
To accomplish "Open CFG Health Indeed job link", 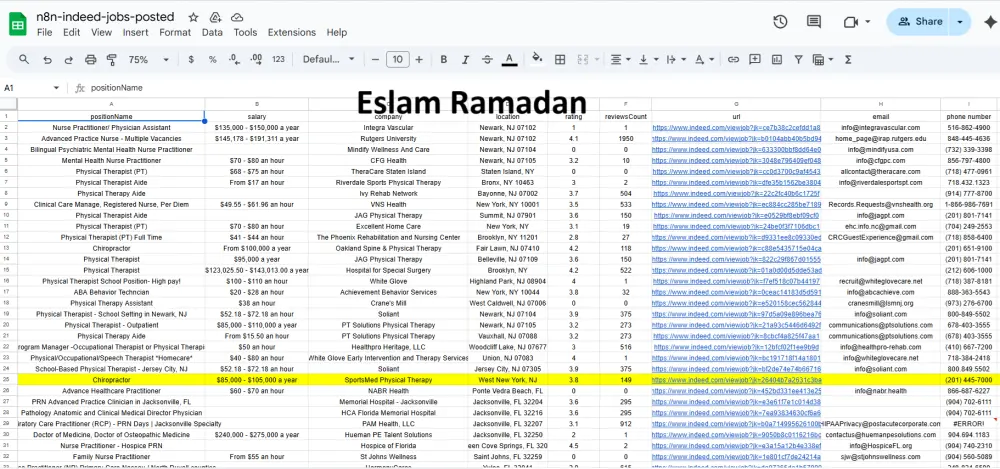I will tap(736, 161).
